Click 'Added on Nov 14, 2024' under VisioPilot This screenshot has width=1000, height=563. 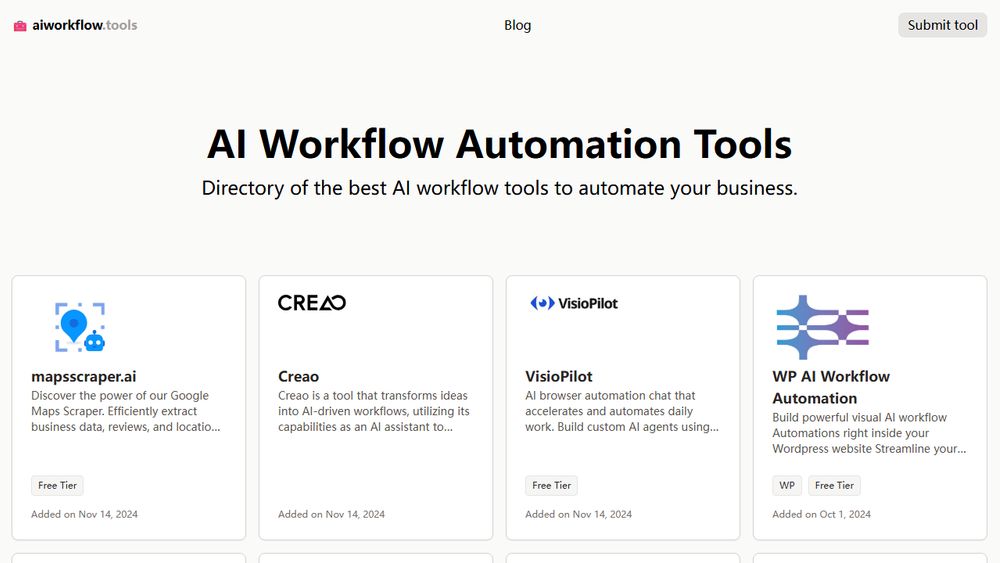578,514
